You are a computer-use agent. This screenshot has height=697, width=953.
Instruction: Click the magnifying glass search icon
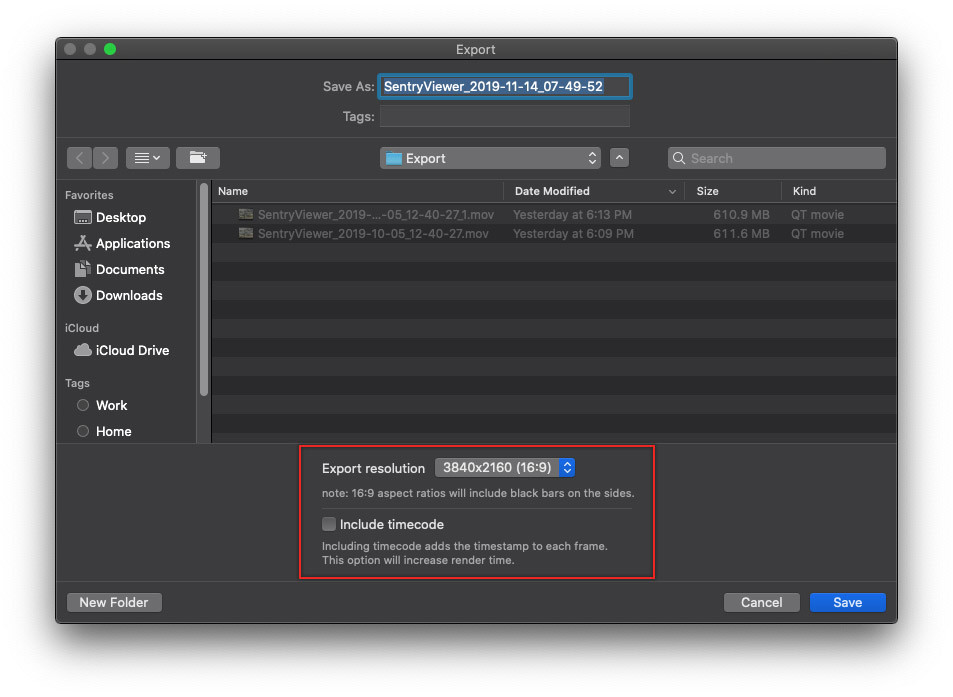click(x=679, y=158)
